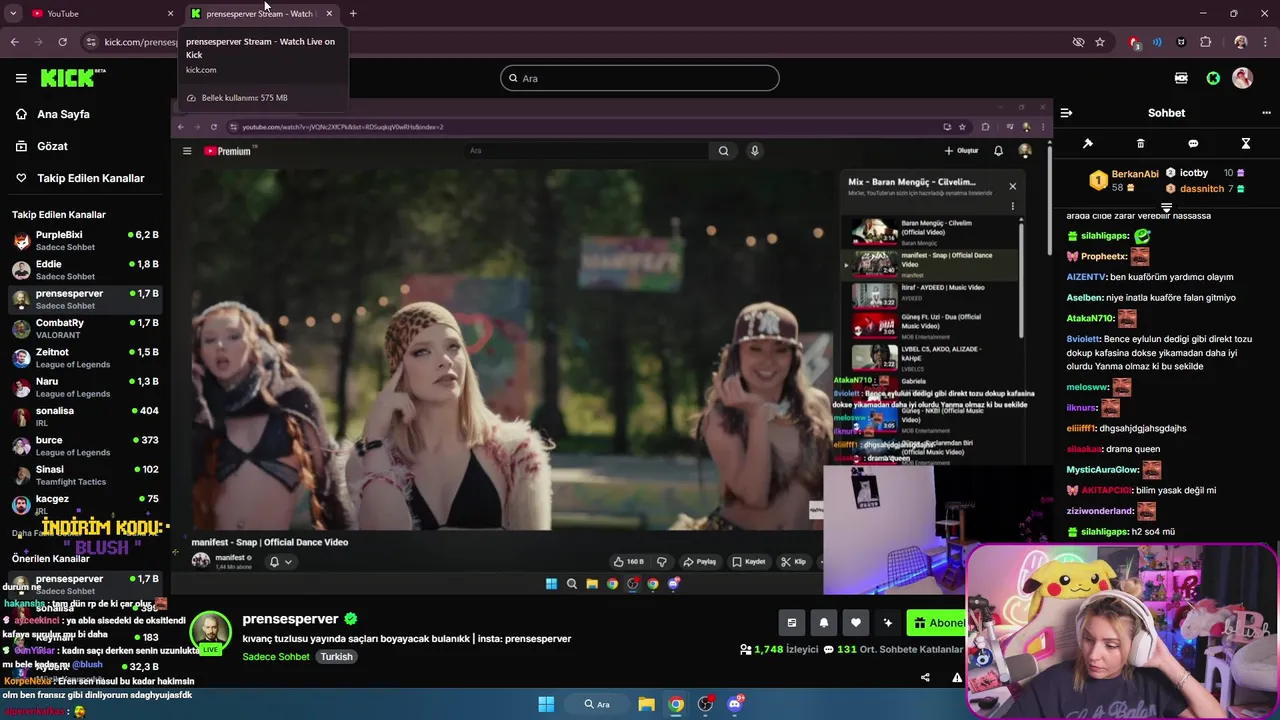Select kacgez channel in sidebar

pos(85,504)
